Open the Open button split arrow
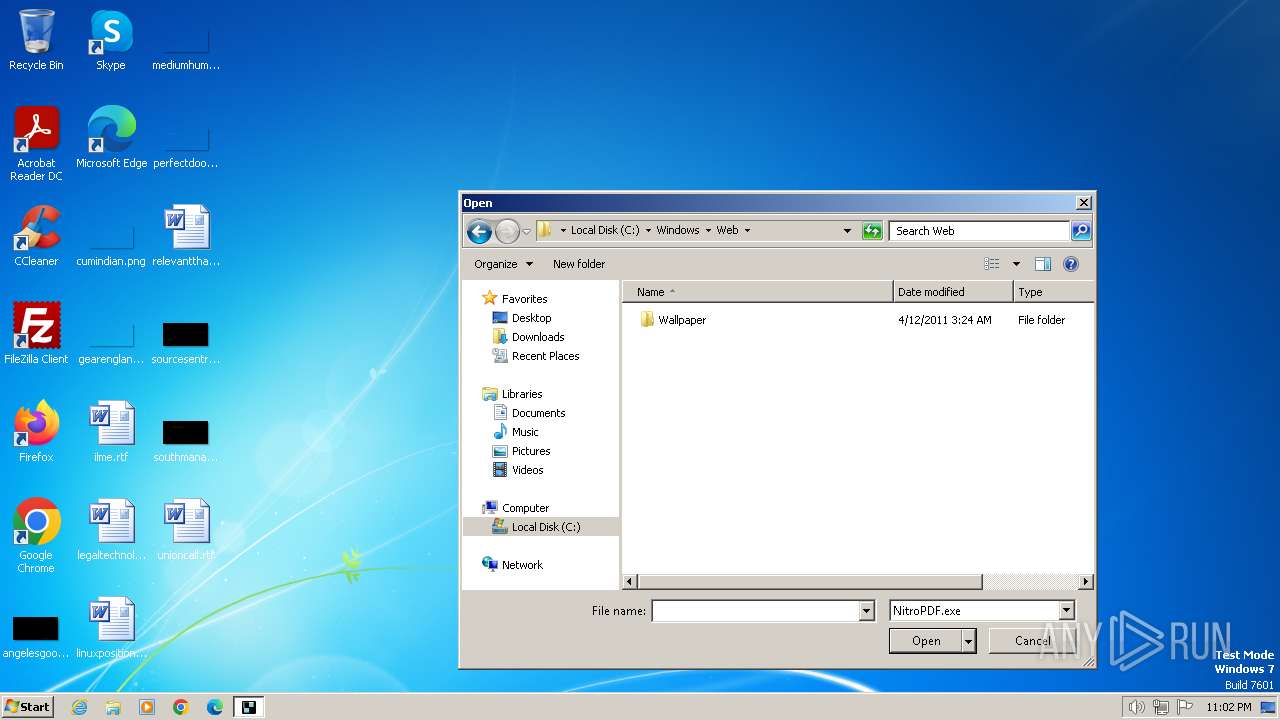Viewport: 1280px width, 720px height. click(968, 641)
